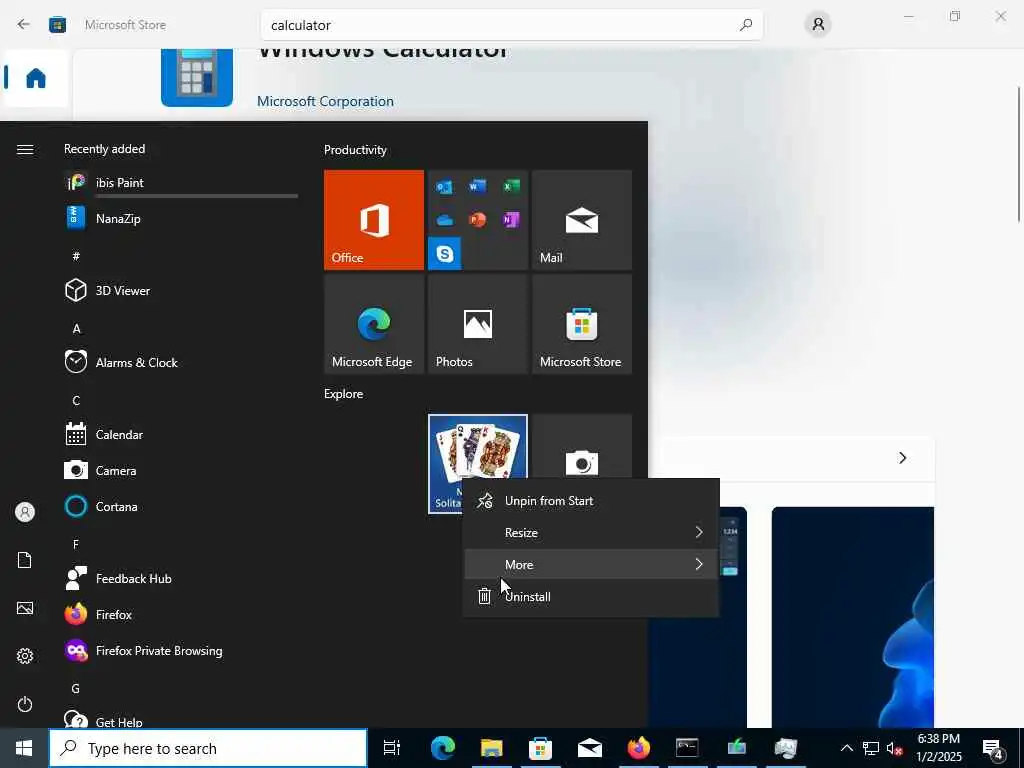Open ibis Paint from Recently added

[x=181, y=183]
